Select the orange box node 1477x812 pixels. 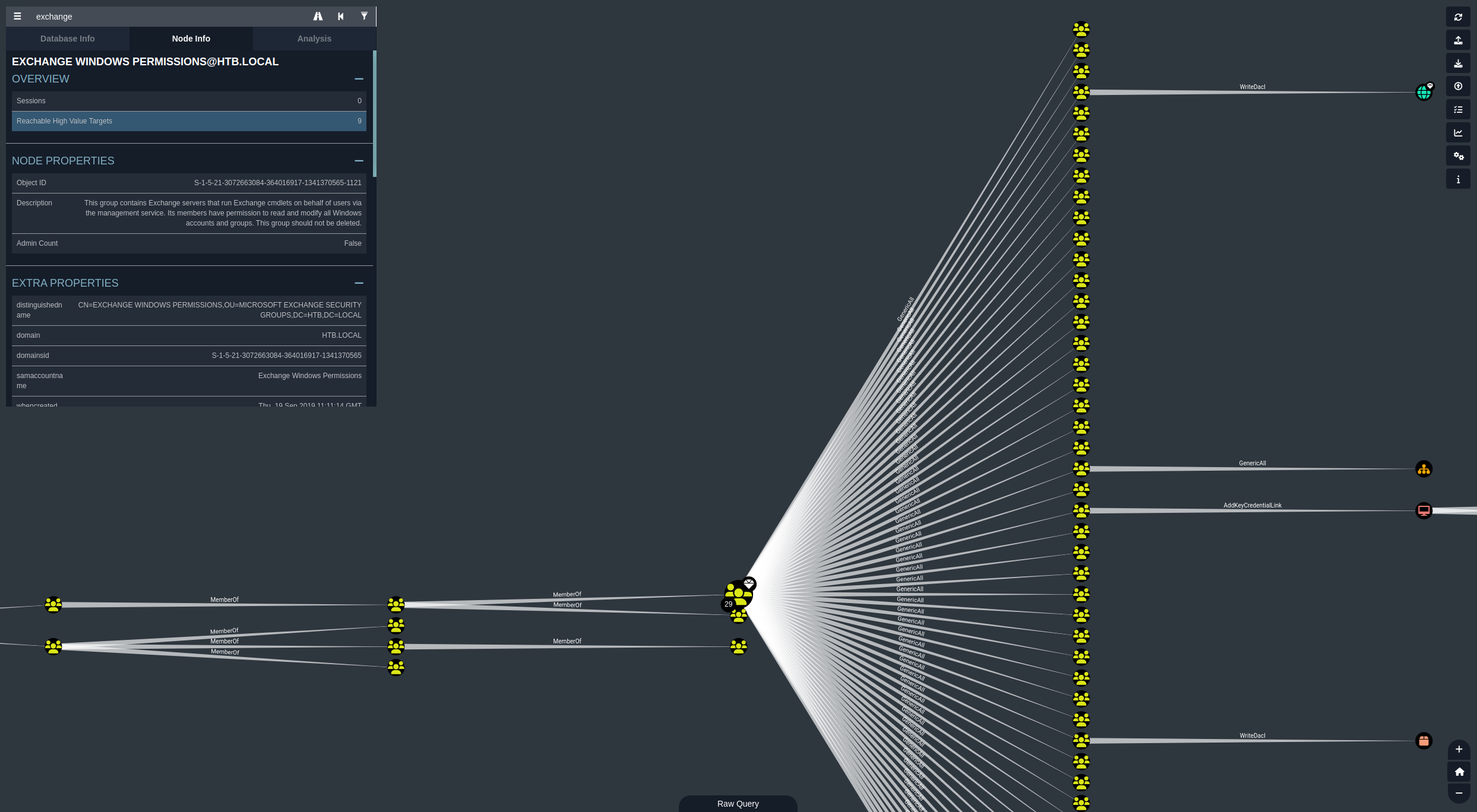click(1424, 741)
